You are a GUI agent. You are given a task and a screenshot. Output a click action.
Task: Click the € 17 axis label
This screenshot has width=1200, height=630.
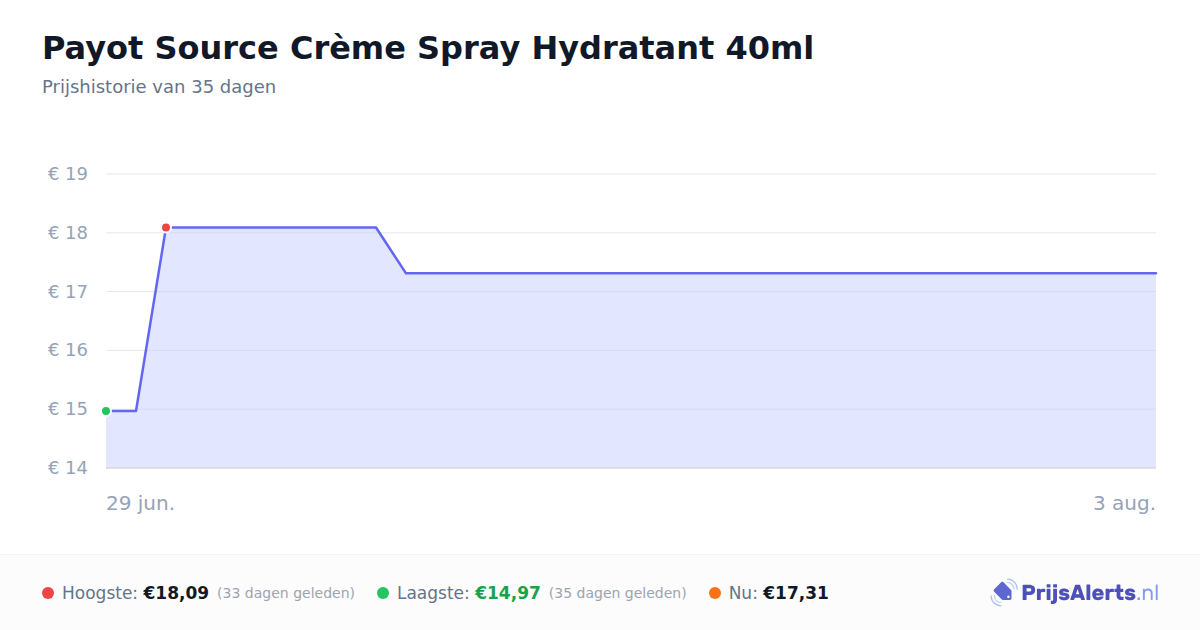point(68,292)
